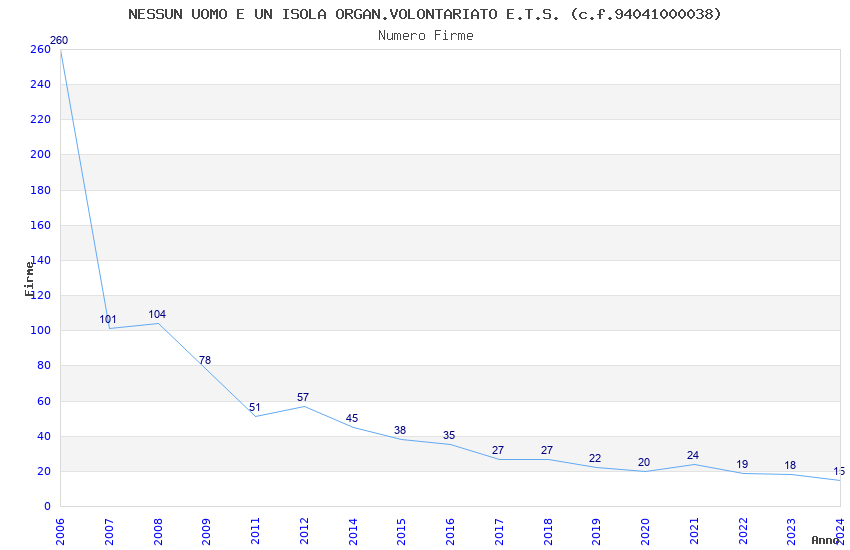Click the data point label 104 for 2008

157,314
